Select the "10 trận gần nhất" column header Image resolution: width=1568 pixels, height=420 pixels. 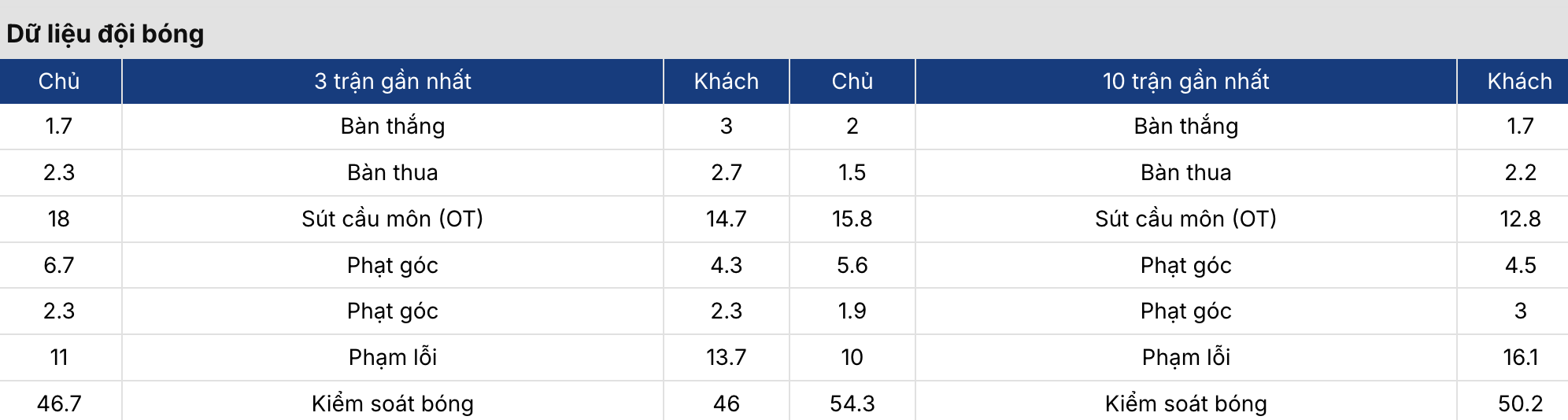tap(1185, 81)
